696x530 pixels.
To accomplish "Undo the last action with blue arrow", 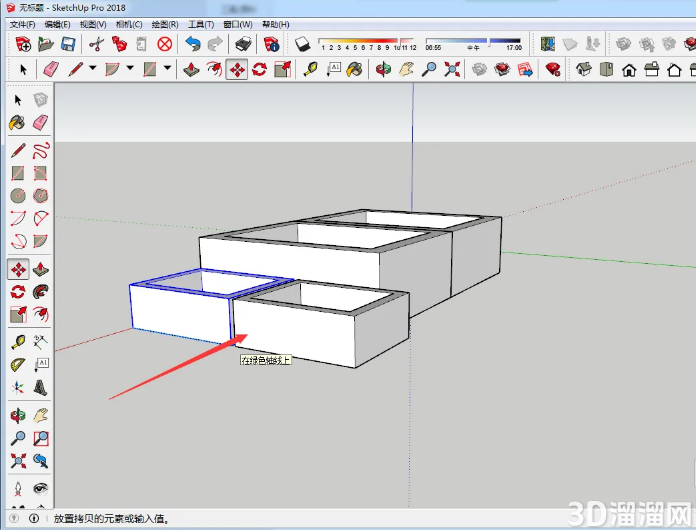I will (193, 44).
